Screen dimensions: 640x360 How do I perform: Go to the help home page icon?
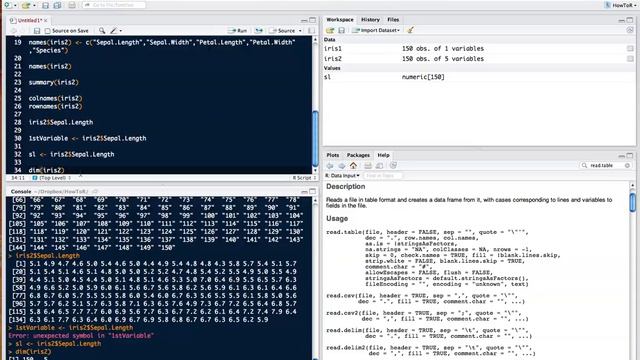point(353,166)
